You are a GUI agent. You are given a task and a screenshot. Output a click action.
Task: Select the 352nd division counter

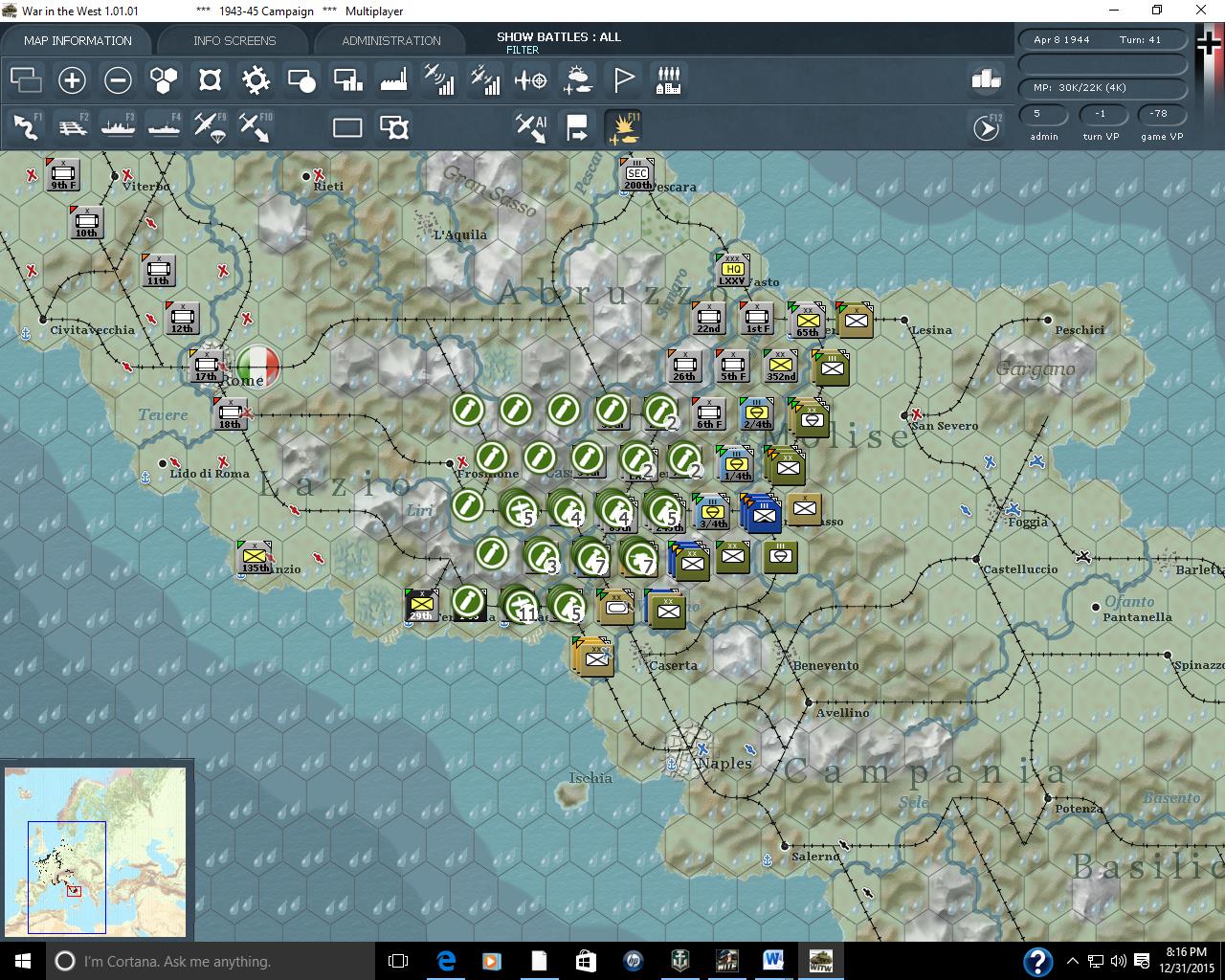tap(780, 365)
